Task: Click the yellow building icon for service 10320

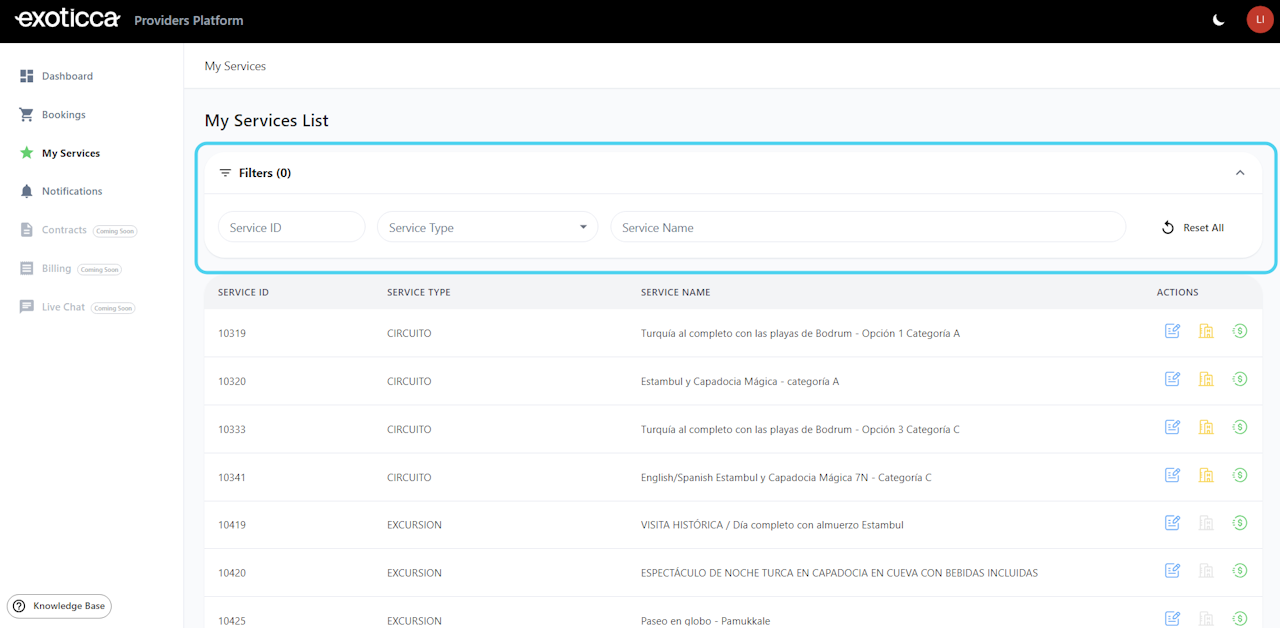Action: pos(1206,379)
